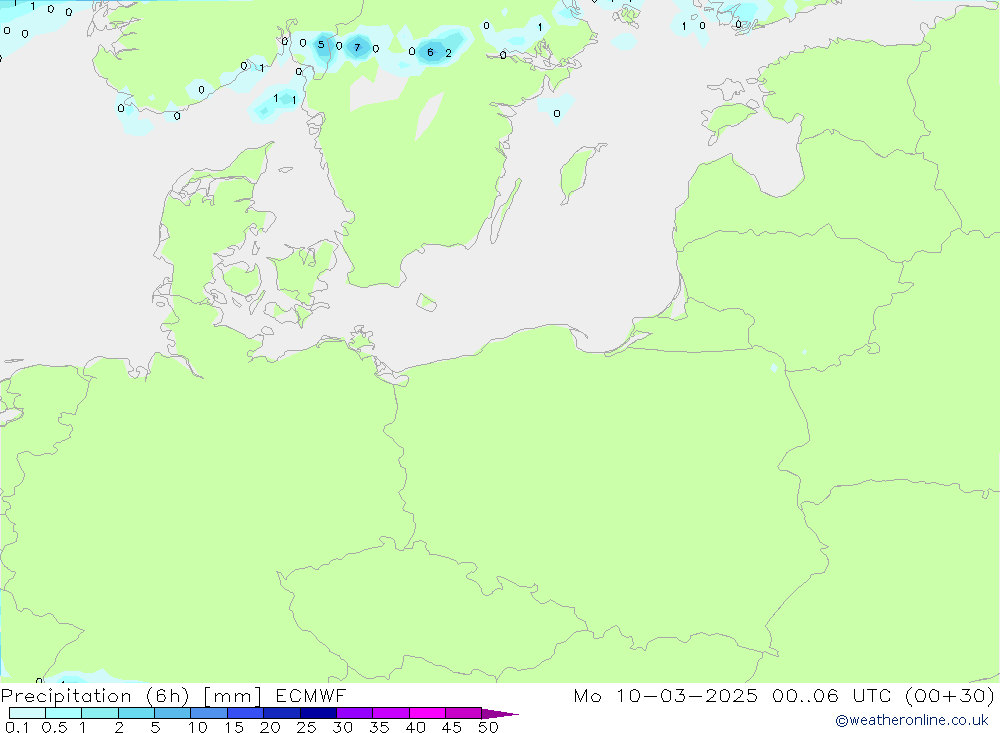The width and height of the screenshot is (1000, 733).
Task: Click the "6" precipitation value over Sweden
Action: [x=430, y=52]
